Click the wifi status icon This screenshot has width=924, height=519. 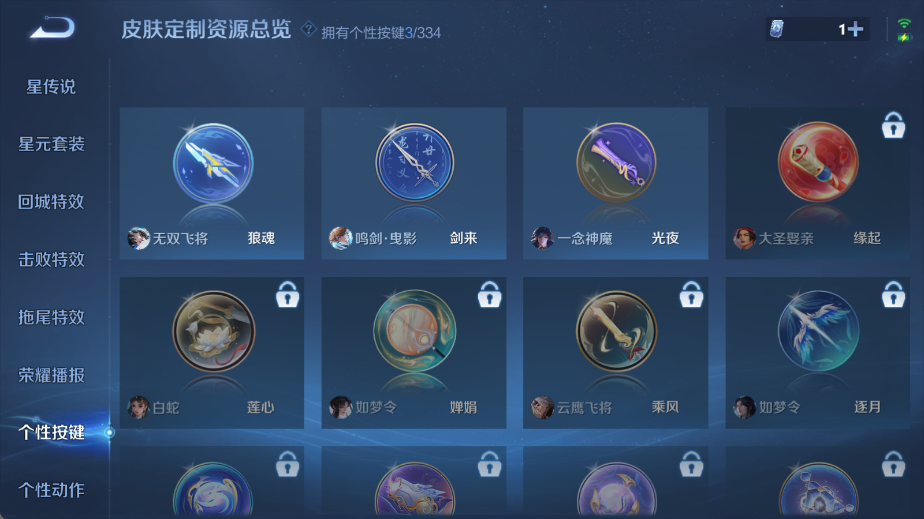pos(904,24)
